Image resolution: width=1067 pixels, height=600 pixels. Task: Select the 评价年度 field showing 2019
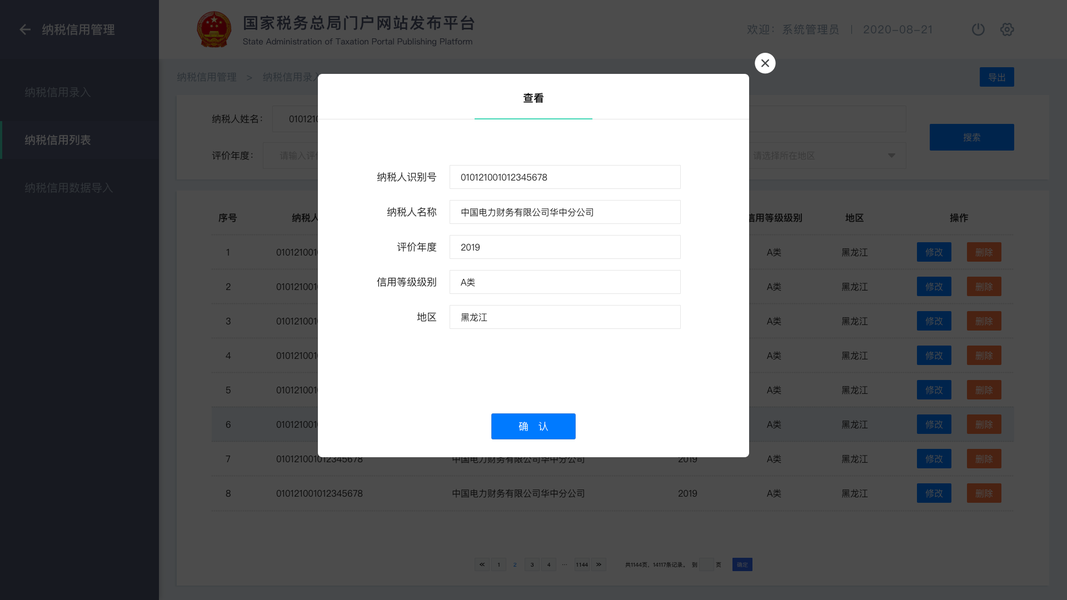(x=565, y=247)
